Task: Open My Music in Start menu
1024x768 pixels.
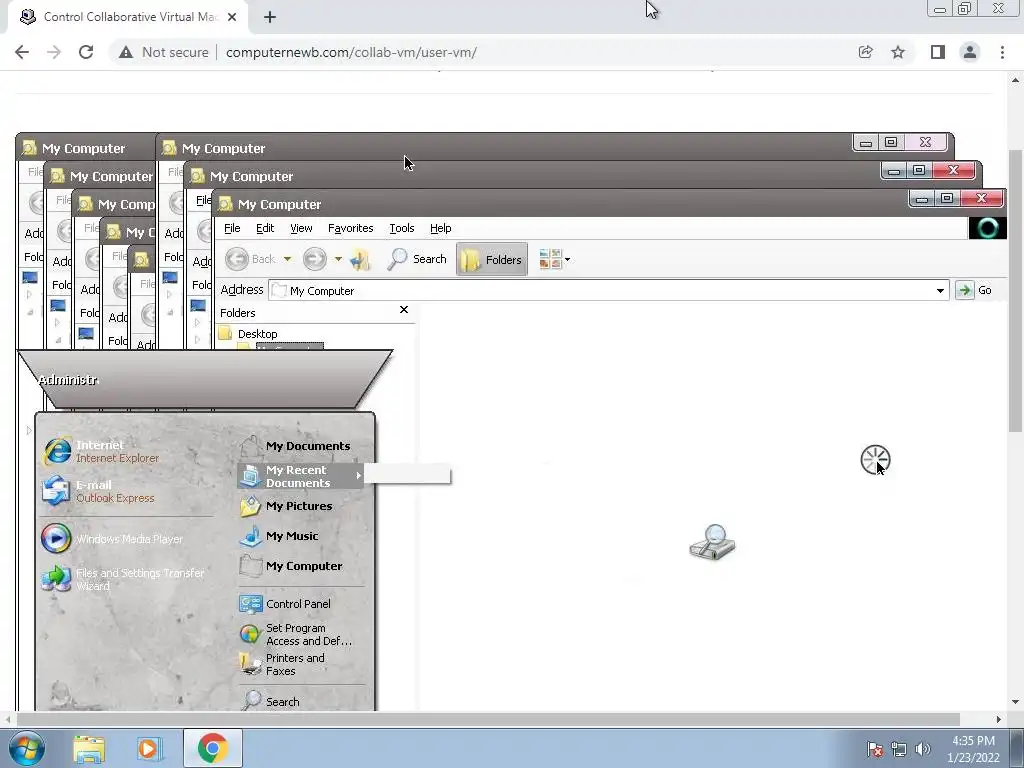Action: [x=279, y=536]
